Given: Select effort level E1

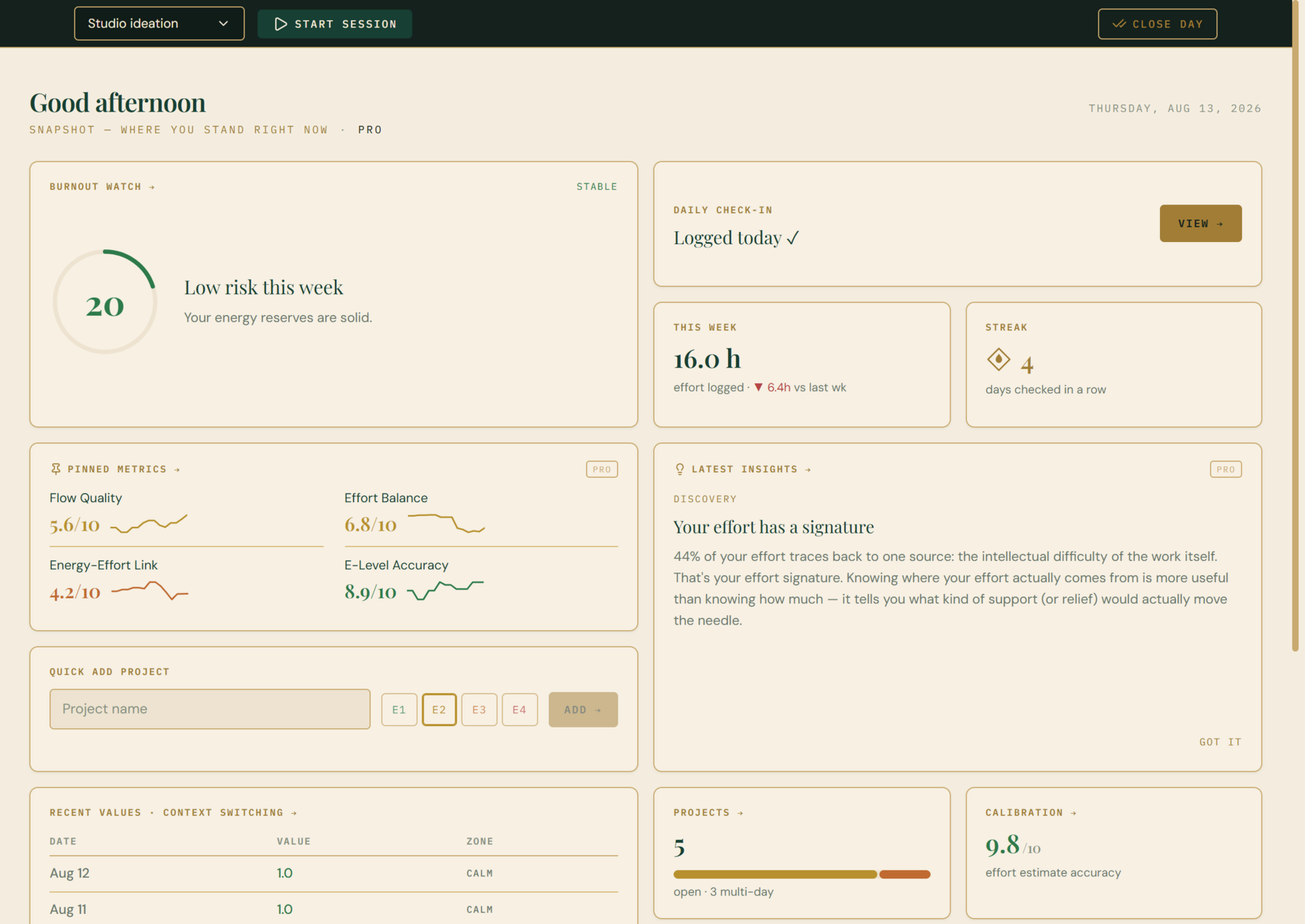Looking at the screenshot, I should pyautogui.click(x=399, y=709).
